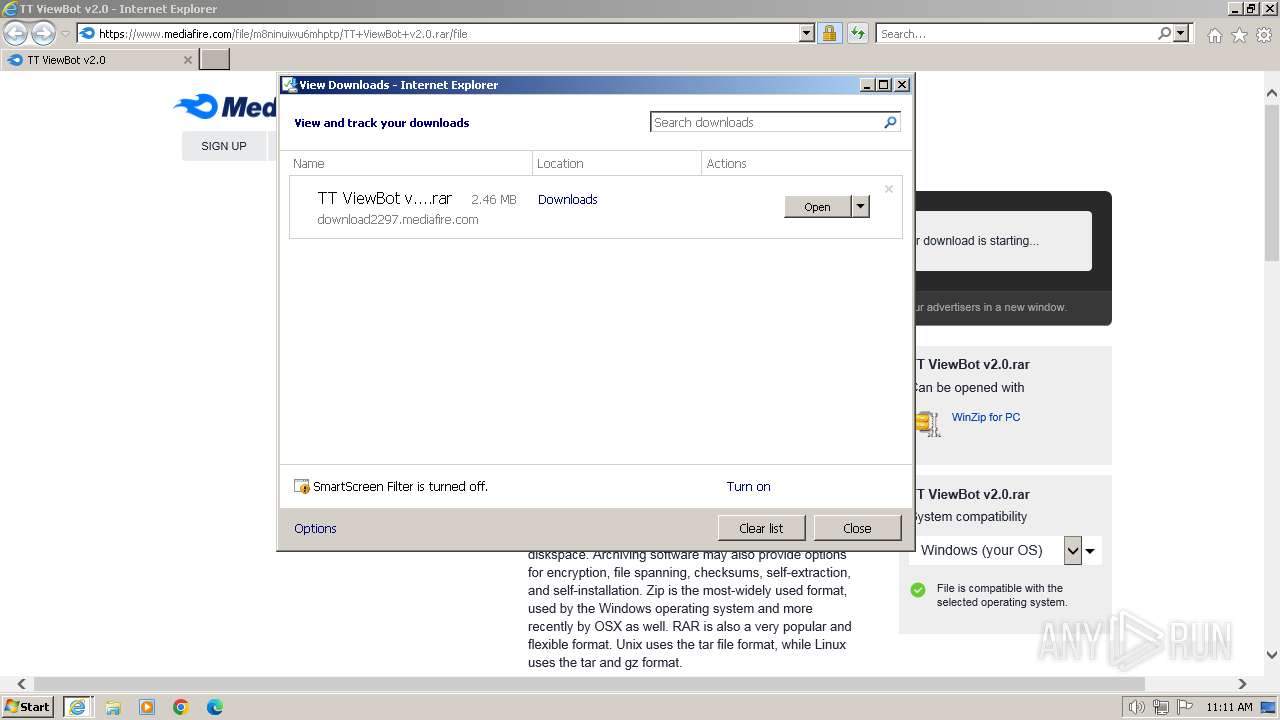Click the Actions column header

tap(806, 163)
